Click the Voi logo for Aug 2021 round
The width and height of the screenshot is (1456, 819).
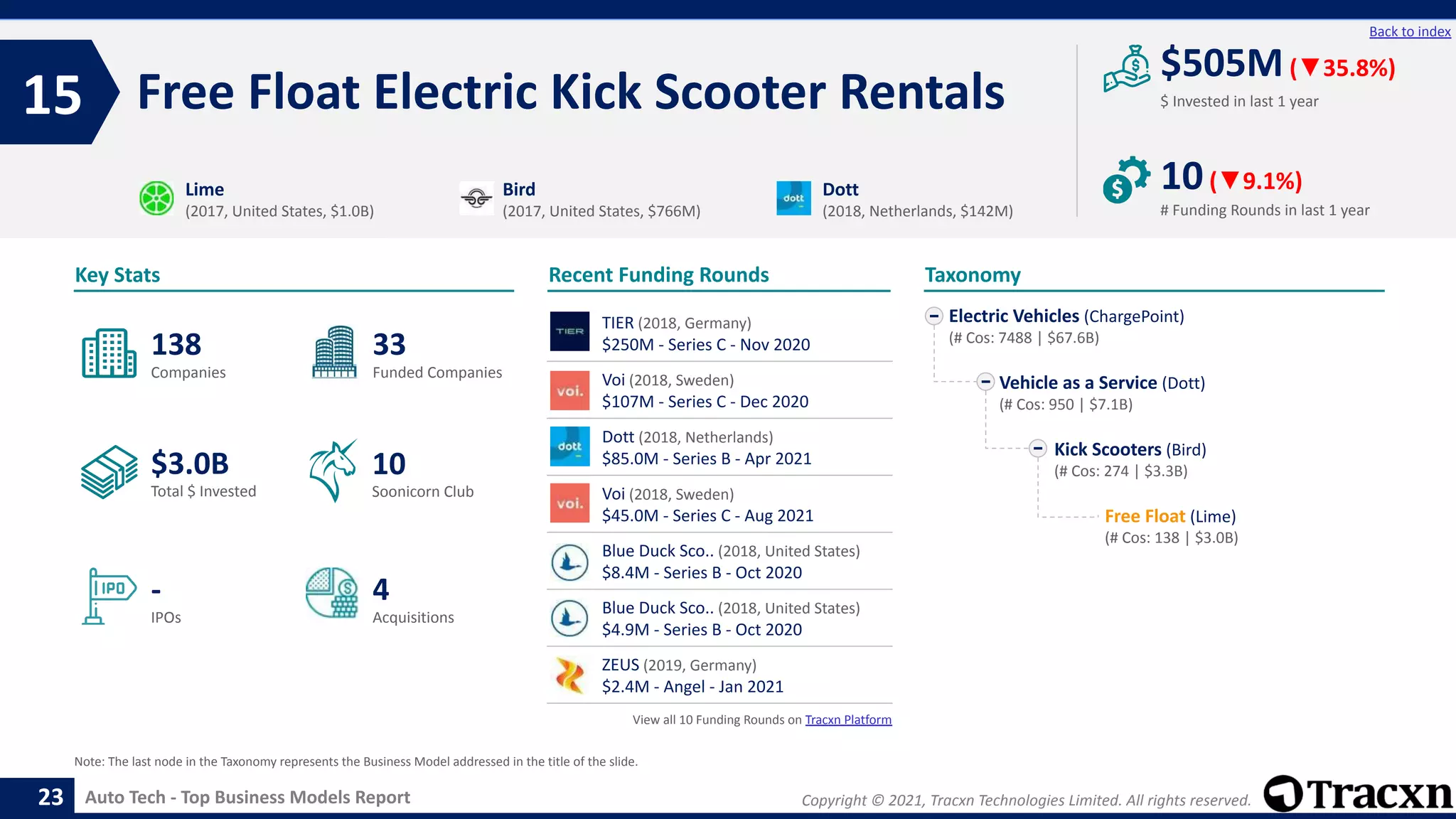[569, 503]
